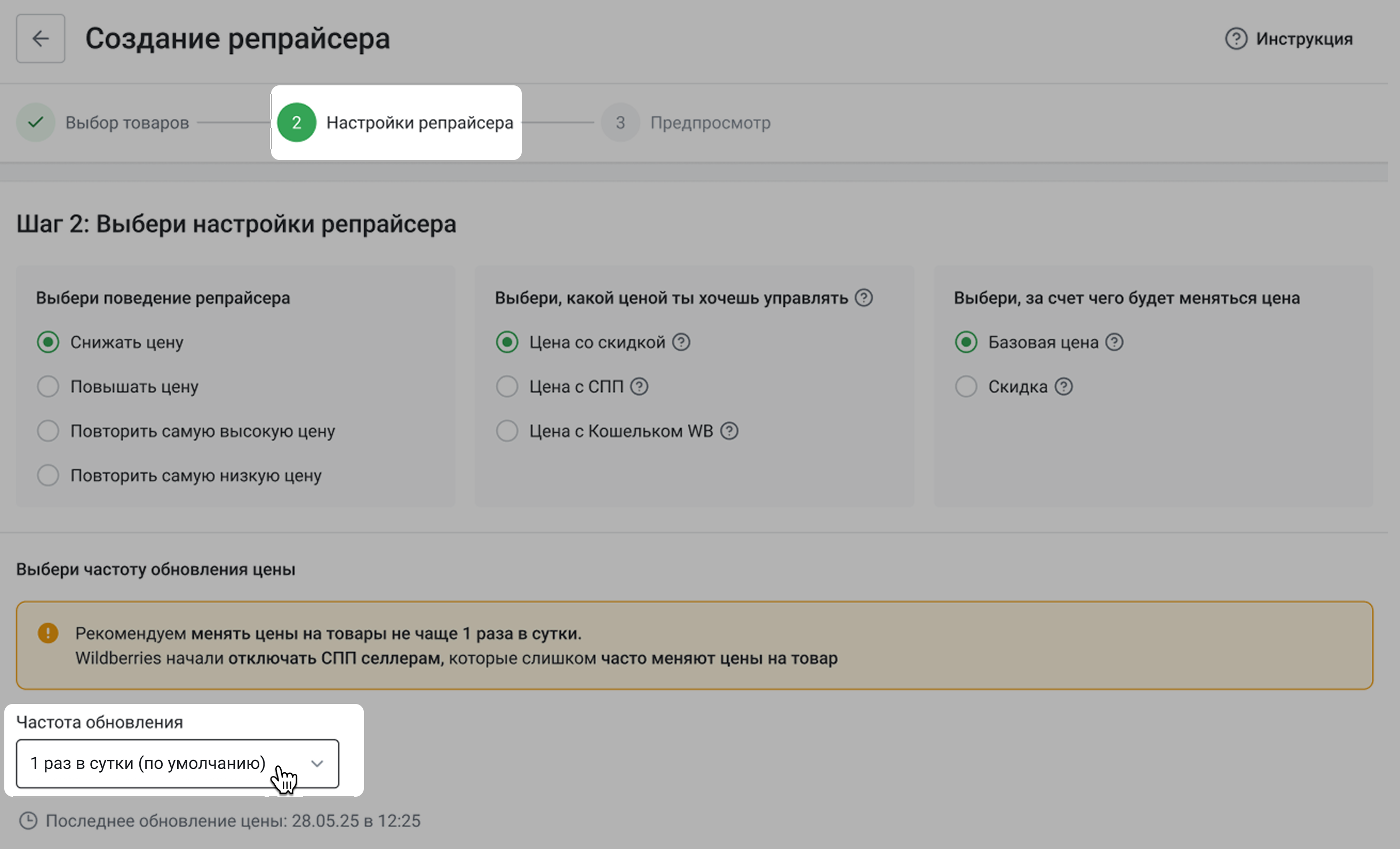Click help icon next to Цена с СПП

tap(639, 387)
